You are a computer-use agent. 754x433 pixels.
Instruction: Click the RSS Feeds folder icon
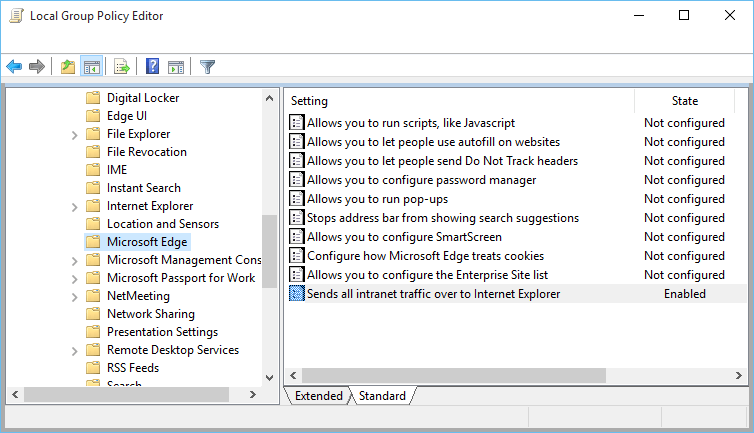point(93,368)
